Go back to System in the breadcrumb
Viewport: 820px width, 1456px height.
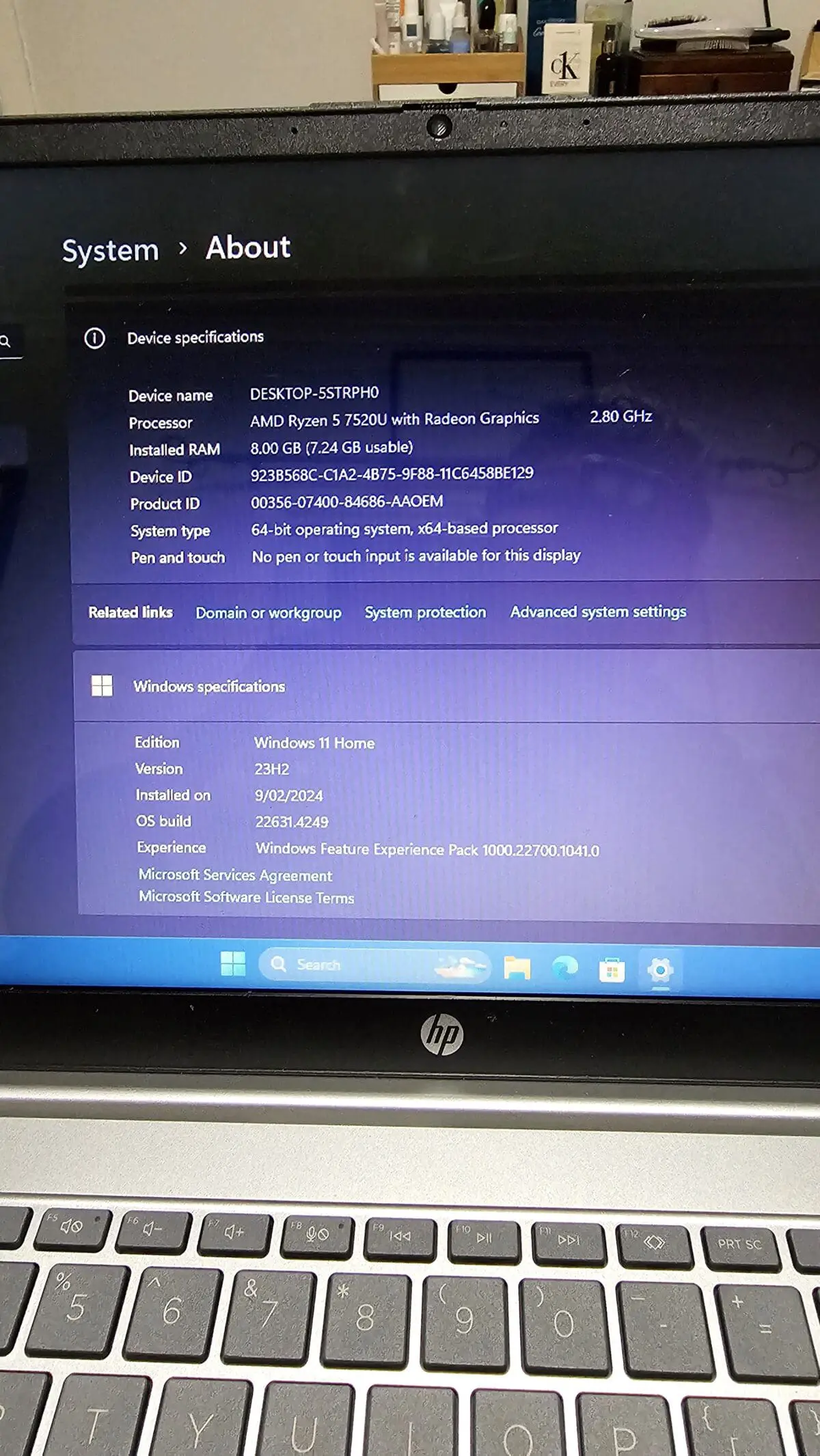point(110,250)
